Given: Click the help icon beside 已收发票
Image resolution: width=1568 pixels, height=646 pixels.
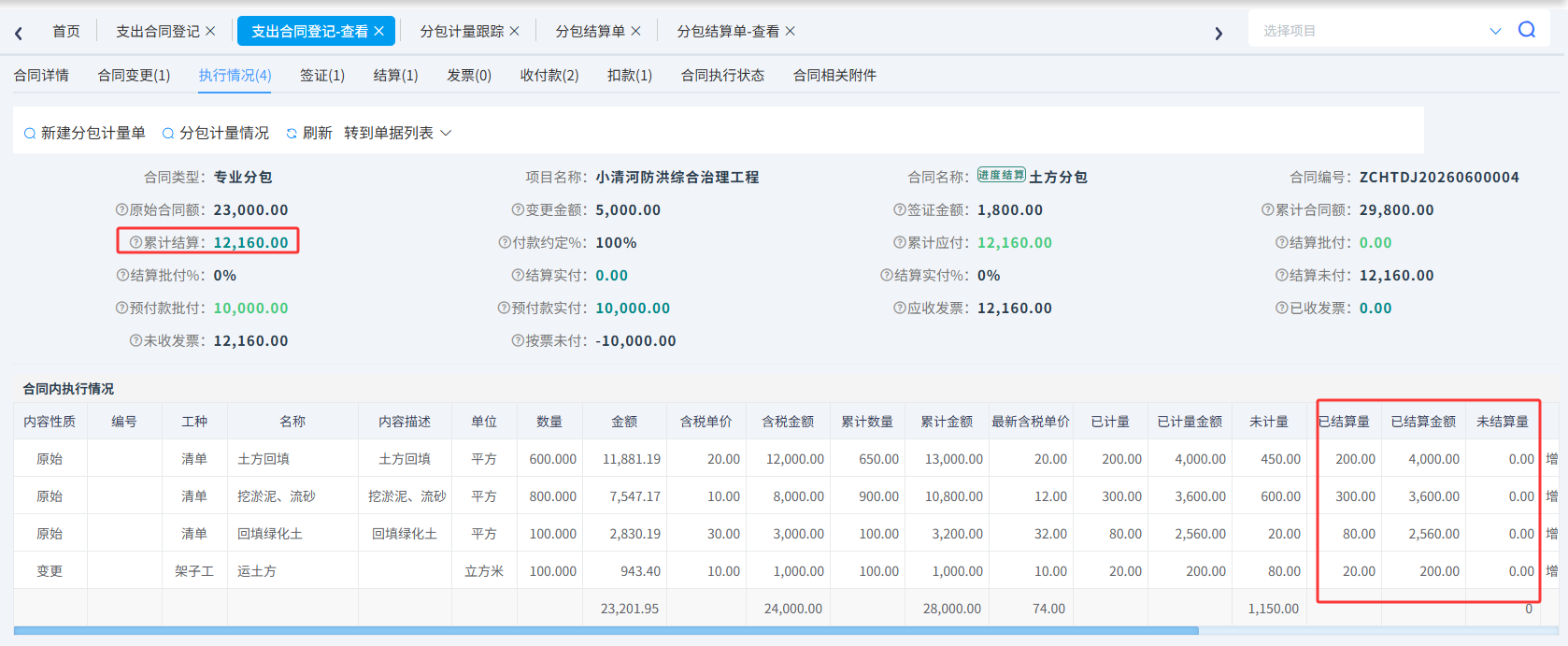Looking at the screenshot, I should coord(1281,309).
